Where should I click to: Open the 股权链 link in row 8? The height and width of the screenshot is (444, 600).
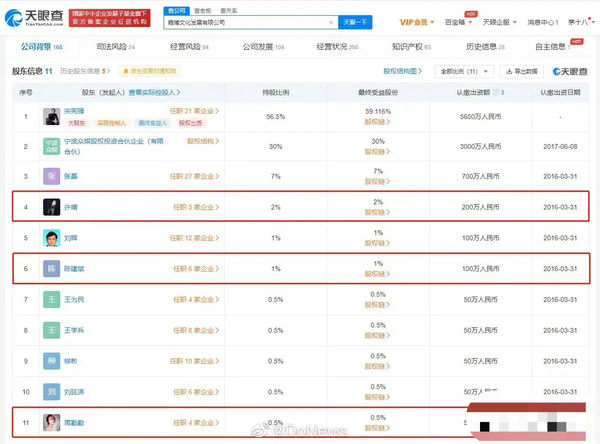[x=377, y=336]
